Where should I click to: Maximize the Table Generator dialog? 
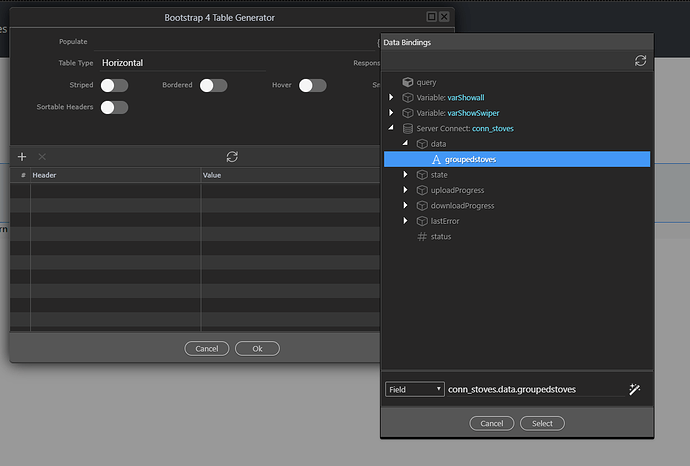[431, 17]
